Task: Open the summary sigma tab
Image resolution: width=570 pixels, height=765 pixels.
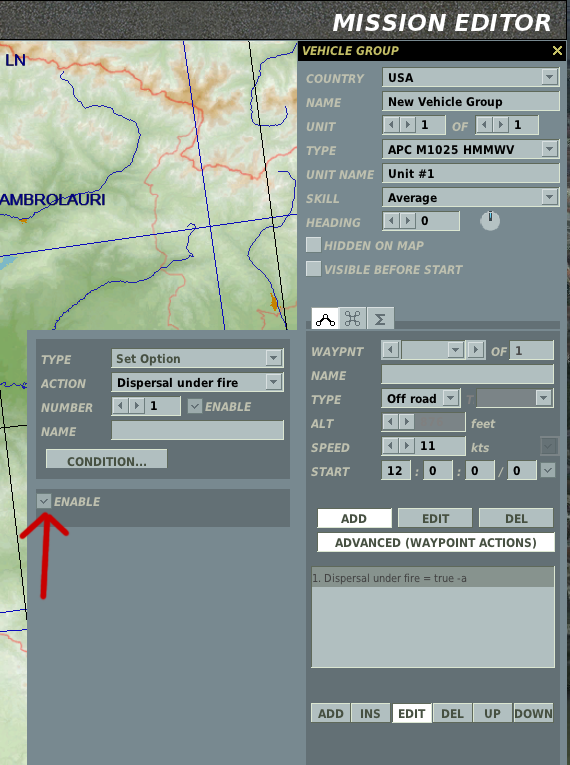Action: coord(380,319)
